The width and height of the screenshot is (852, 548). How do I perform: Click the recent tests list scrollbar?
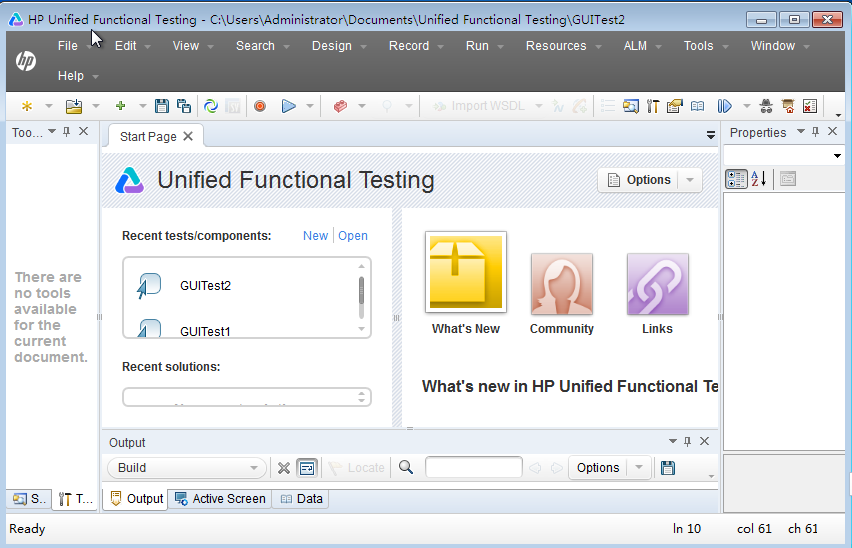pyautogui.click(x=361, y=298)
